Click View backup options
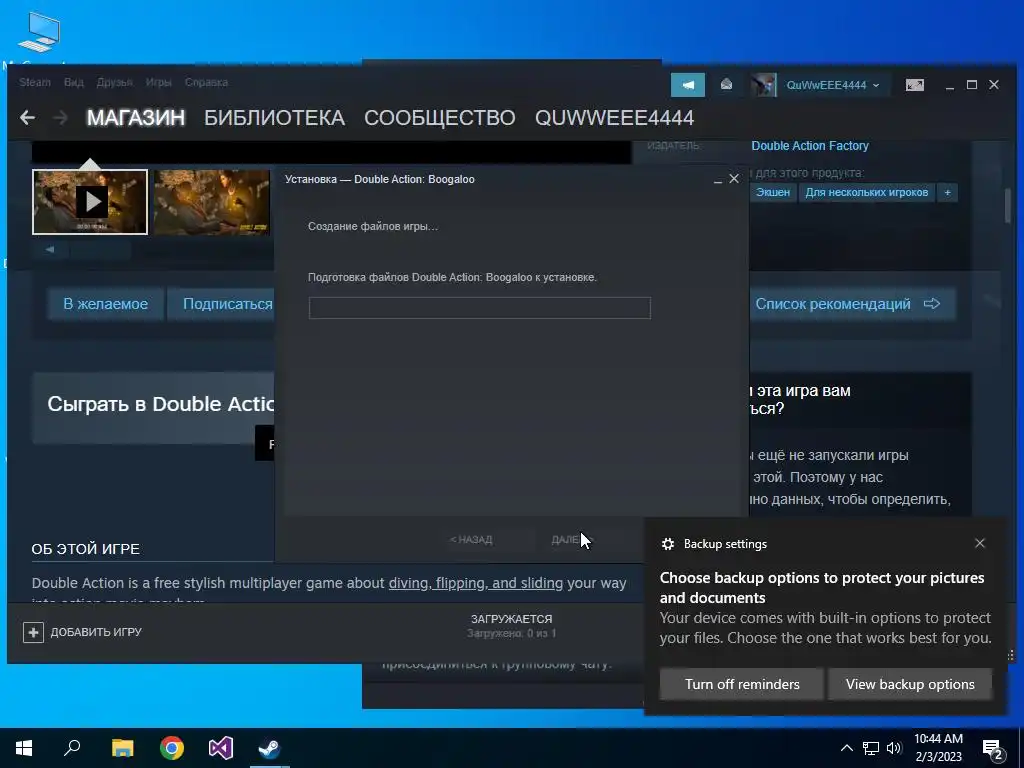 (x=910, y=684)
